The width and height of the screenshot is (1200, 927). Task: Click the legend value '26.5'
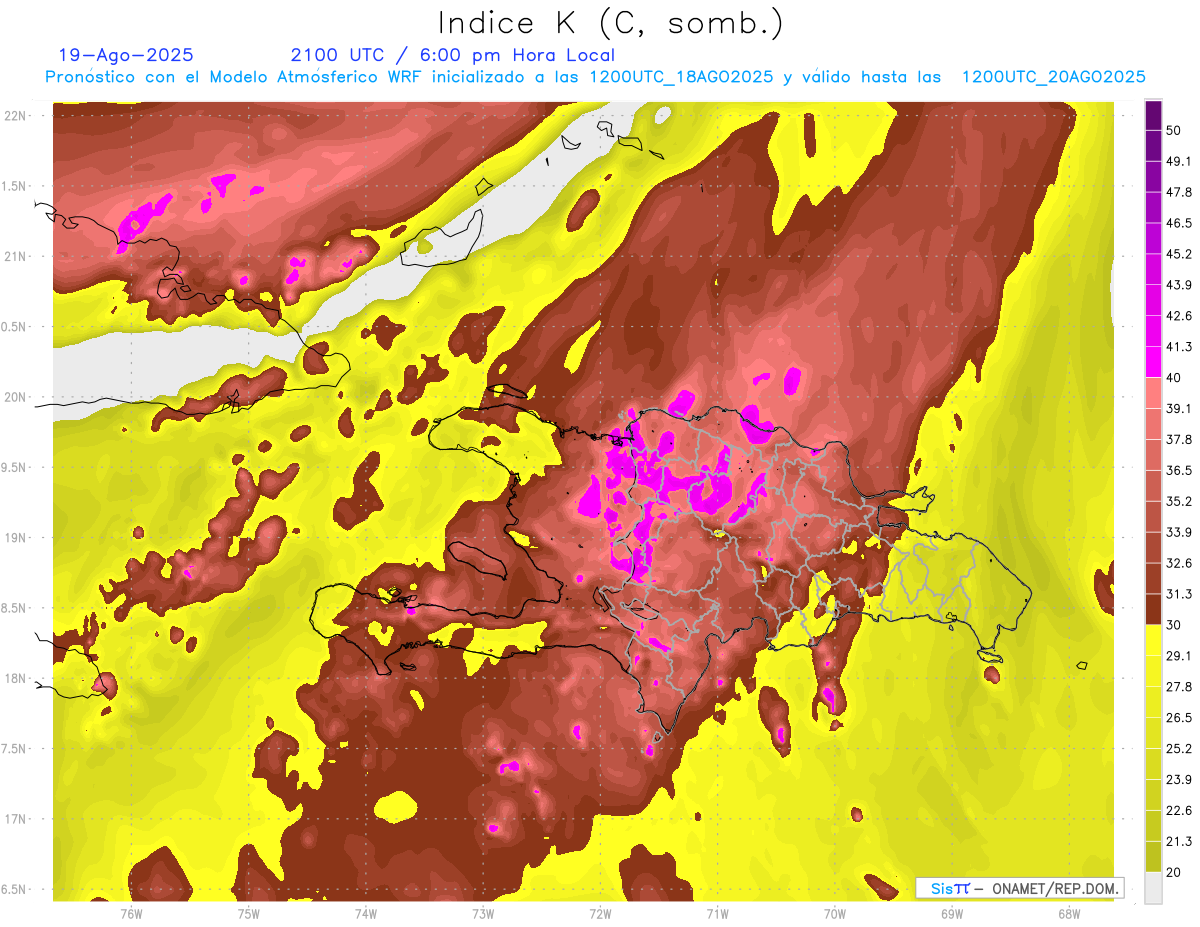tap(1179, 718)
